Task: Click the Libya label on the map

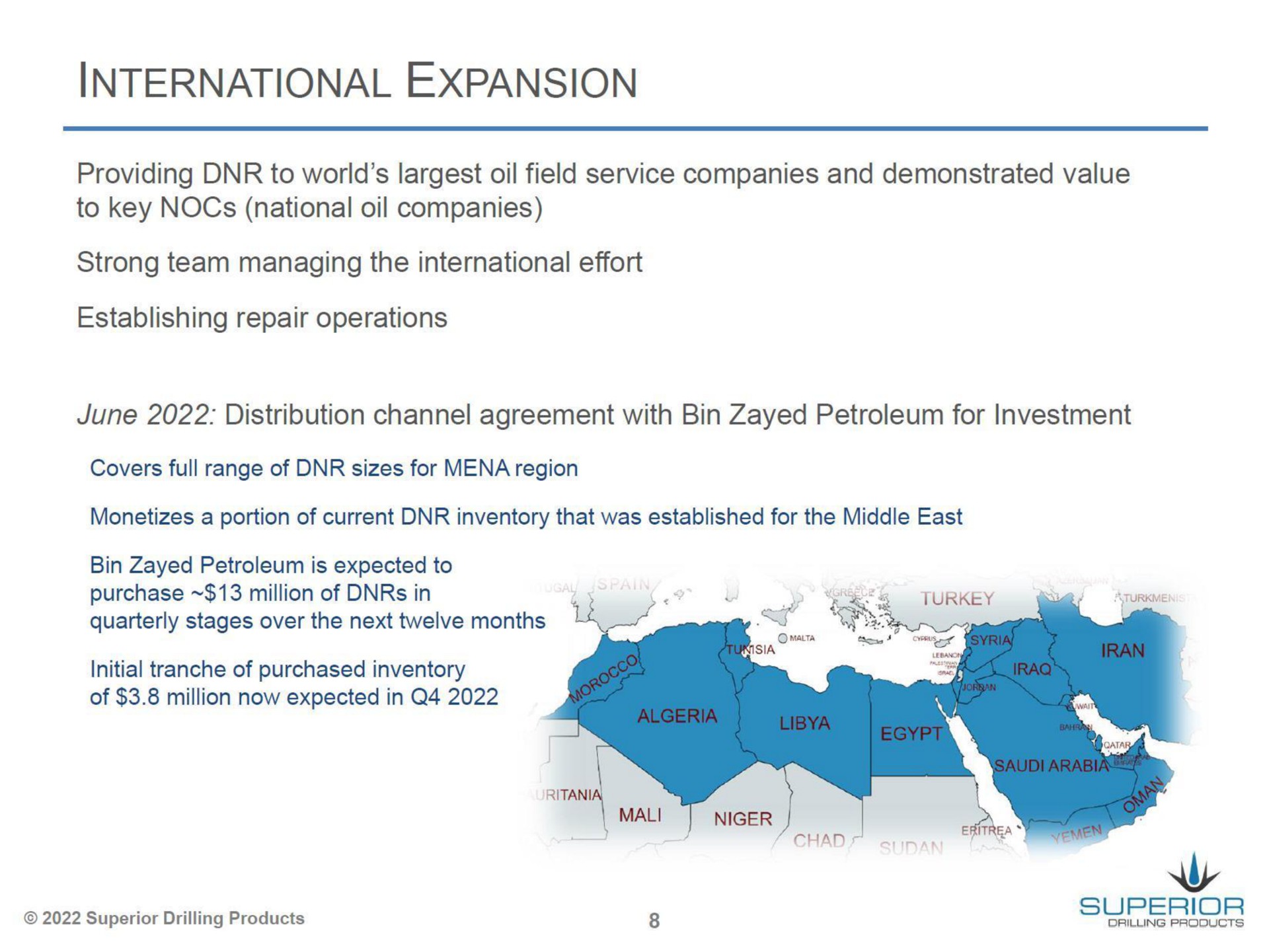Action: coord(804,723)
